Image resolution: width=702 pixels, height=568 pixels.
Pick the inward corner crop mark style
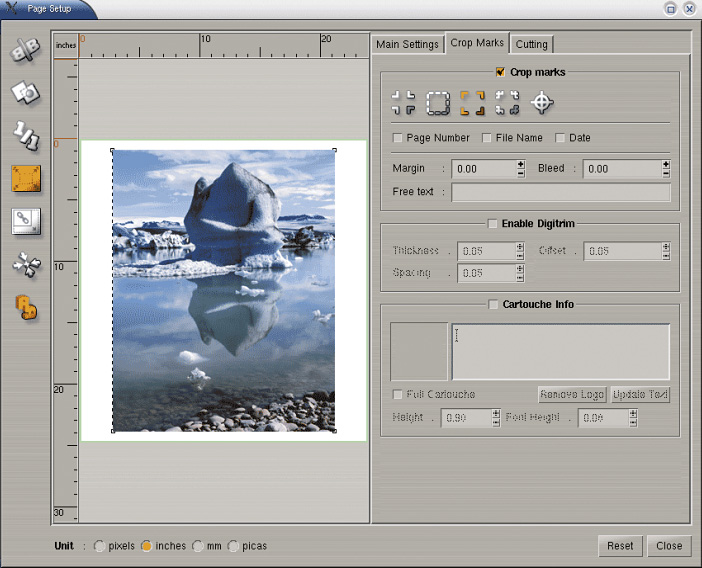click(404, 102)
